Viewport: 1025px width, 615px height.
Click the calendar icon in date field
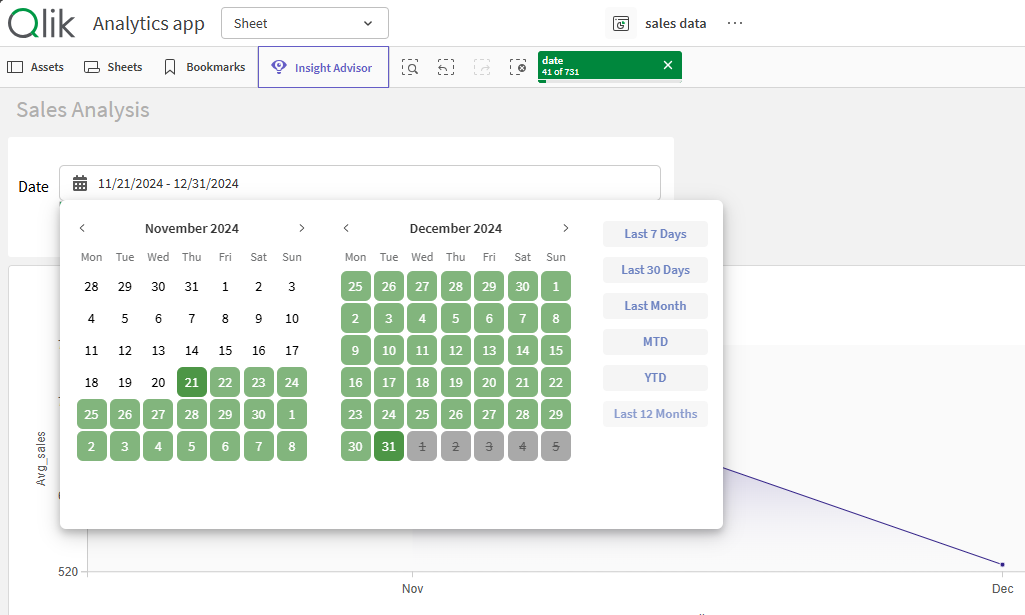tap(80, 183)
